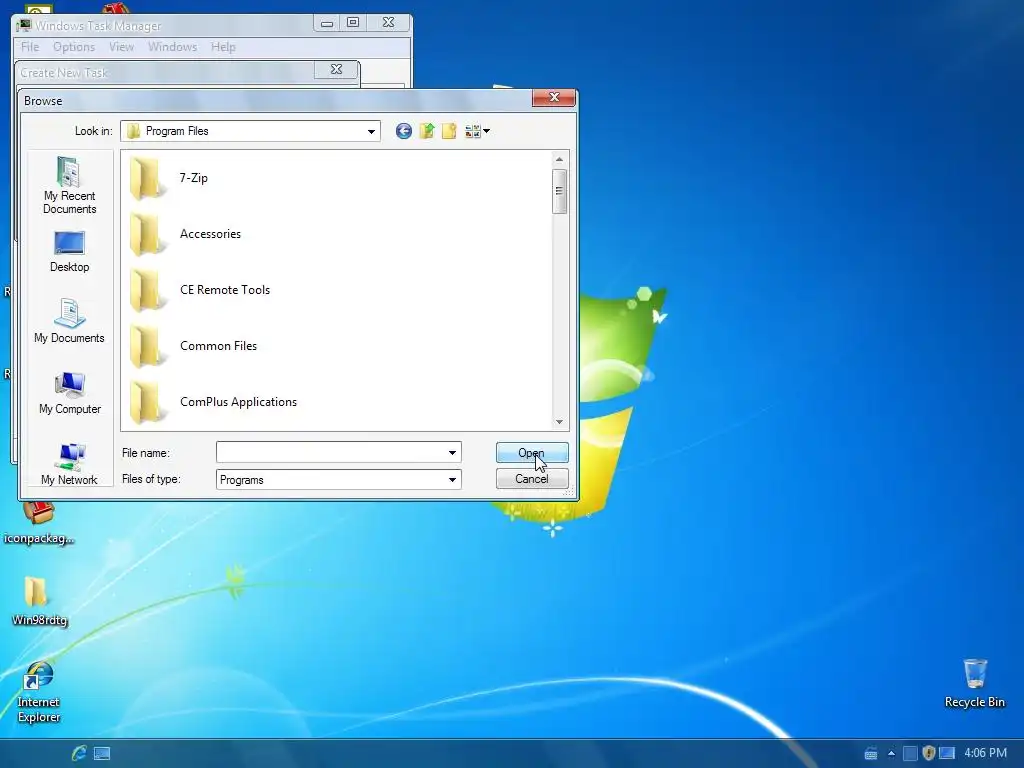
Task: Expand the File name dropdown arrow
Action: 452,453
